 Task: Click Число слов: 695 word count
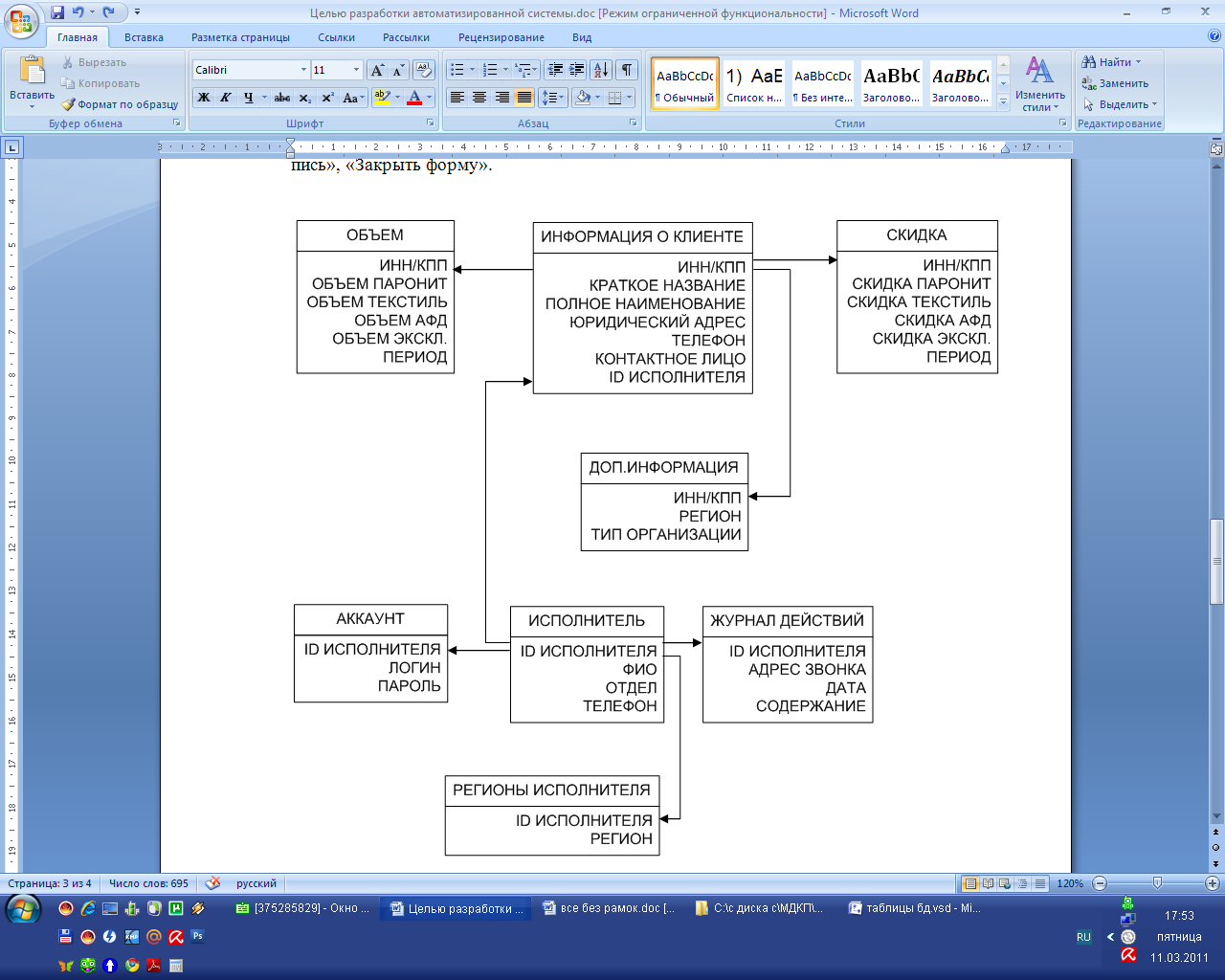(148, 883)
